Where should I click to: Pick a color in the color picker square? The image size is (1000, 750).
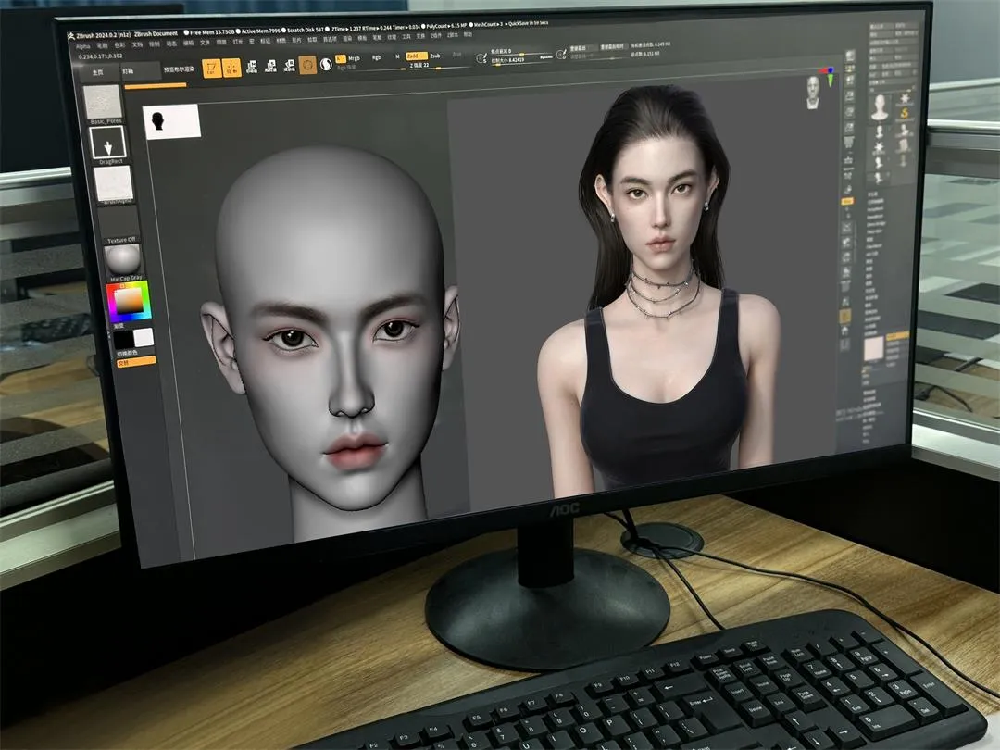pyautogui.click(x=128, y=300)
